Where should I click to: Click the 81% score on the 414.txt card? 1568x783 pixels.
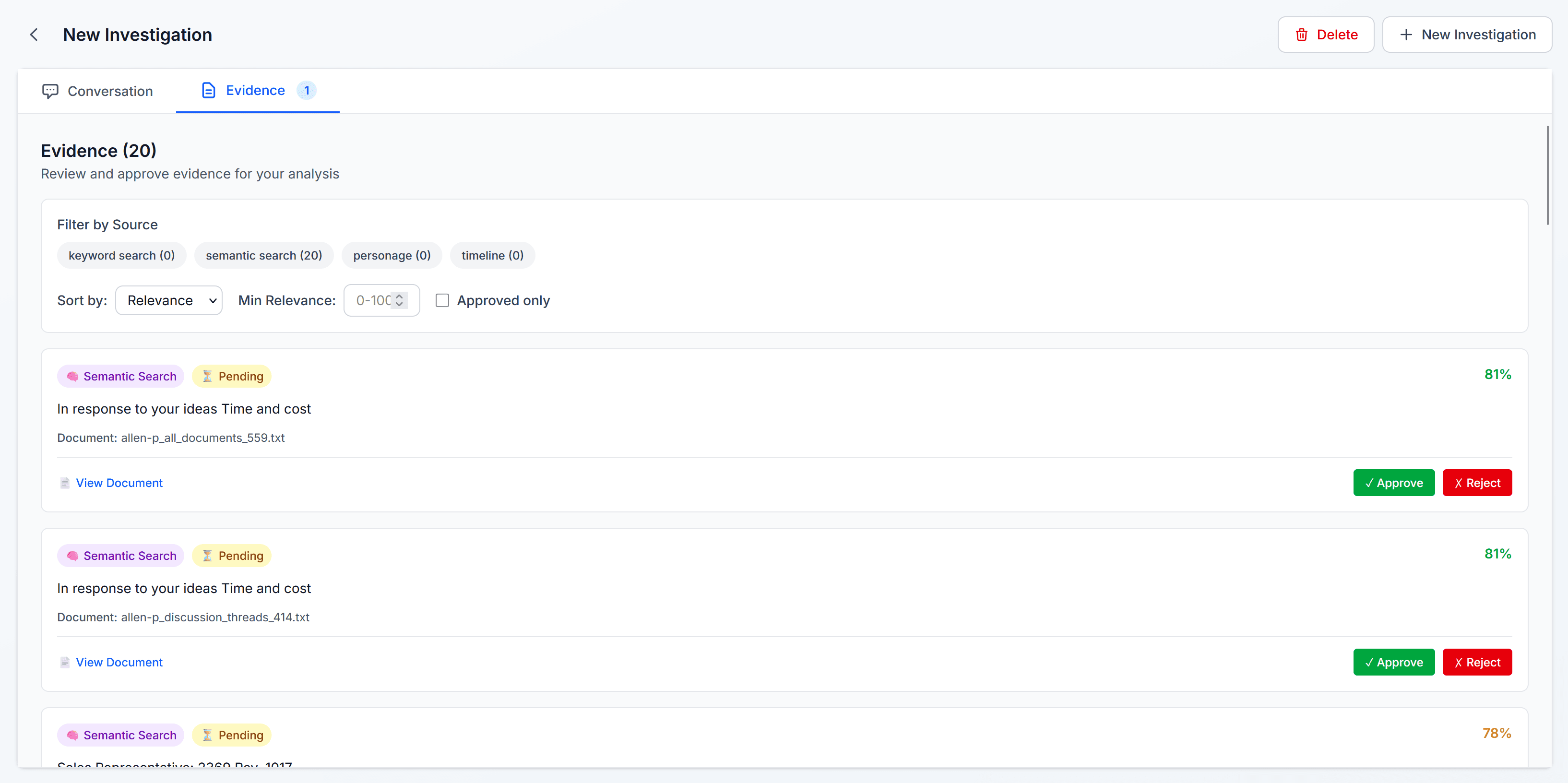point(1497,554)
